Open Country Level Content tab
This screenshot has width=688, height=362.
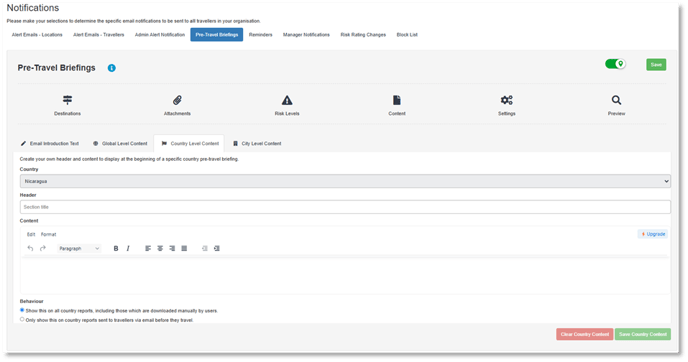pyautogui.click(x=189, y=143)
